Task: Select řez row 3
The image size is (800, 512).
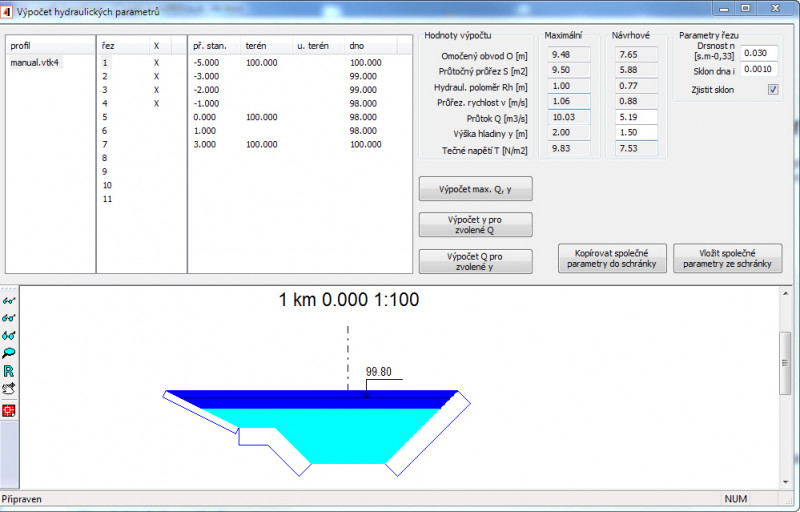Action: pyautogui.click(x=105, y=90)
